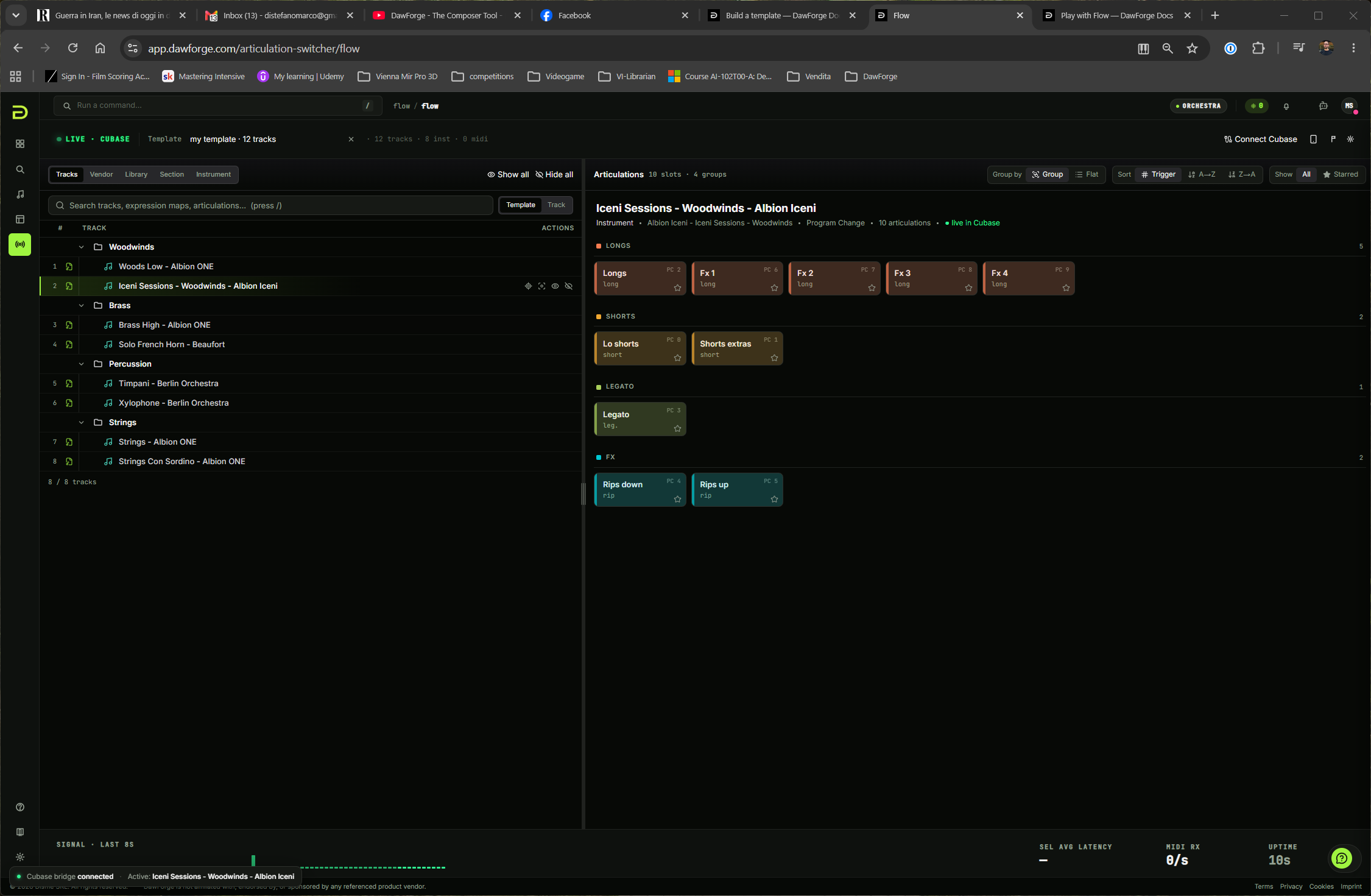Click the flag icon in the template bar
Viewport: 1371px width, 896px height.
1333,139
